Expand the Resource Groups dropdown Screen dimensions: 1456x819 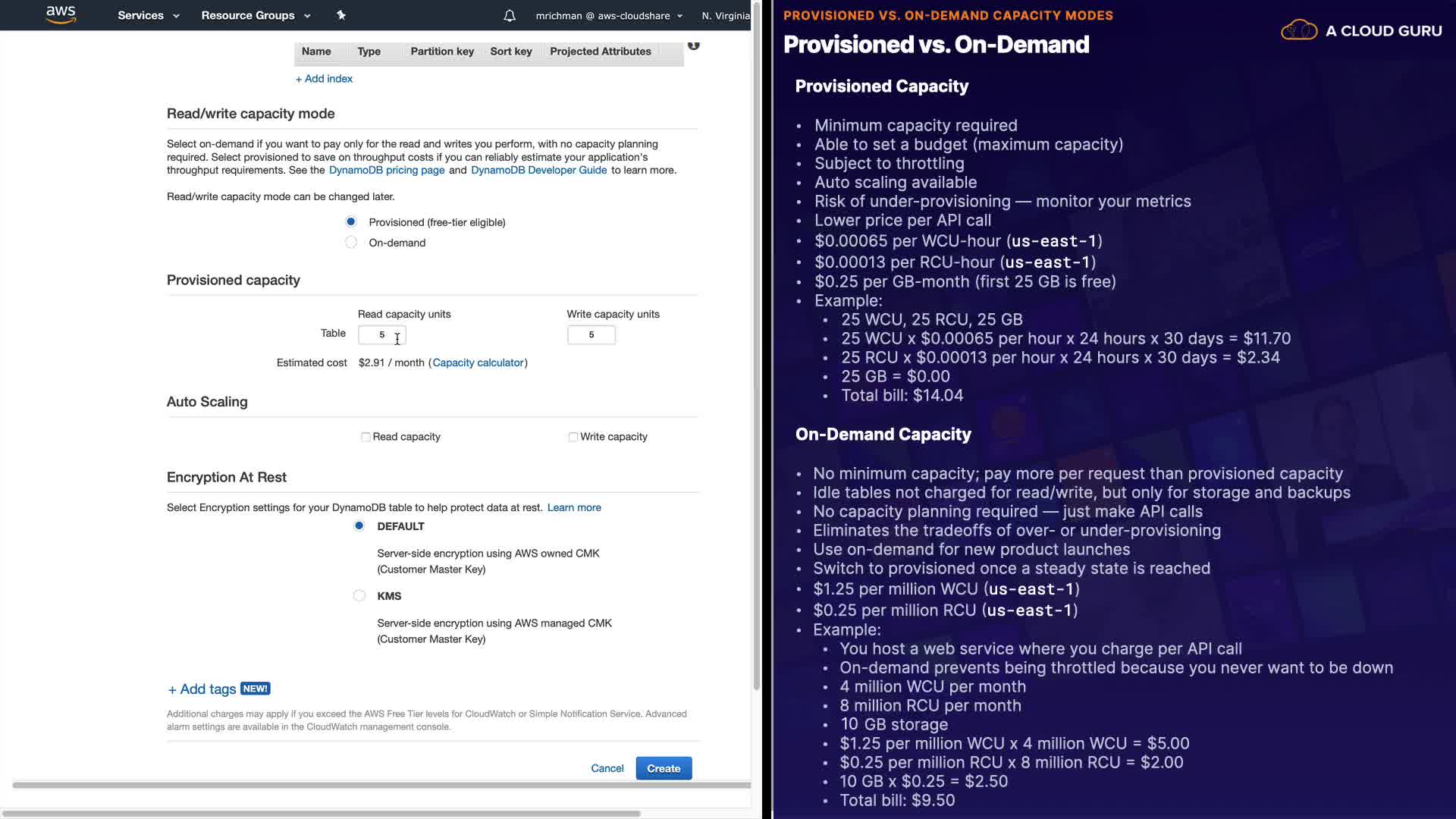pos(256,15)
